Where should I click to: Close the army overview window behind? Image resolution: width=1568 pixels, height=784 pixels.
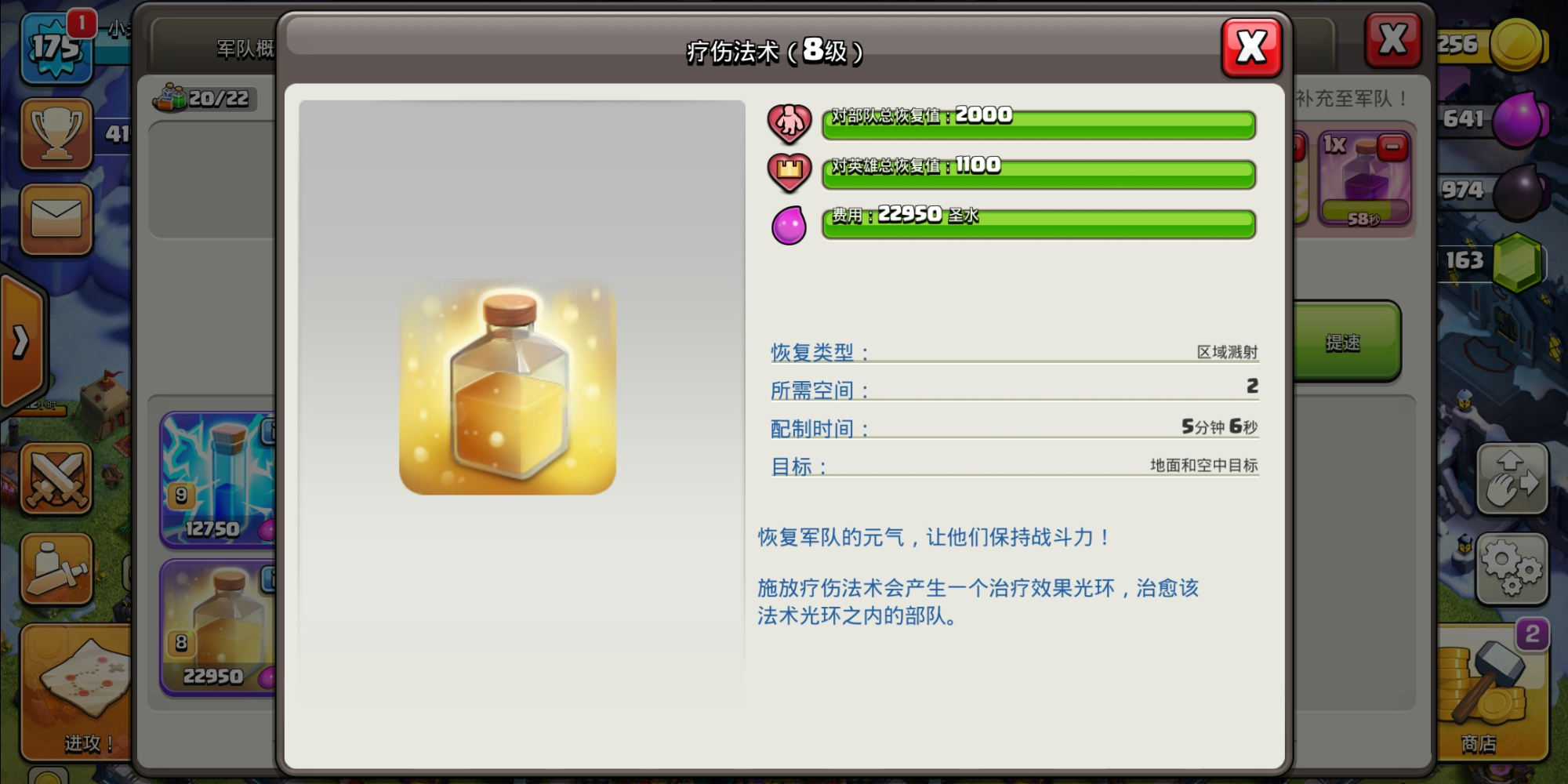[x=1392, y=39]
